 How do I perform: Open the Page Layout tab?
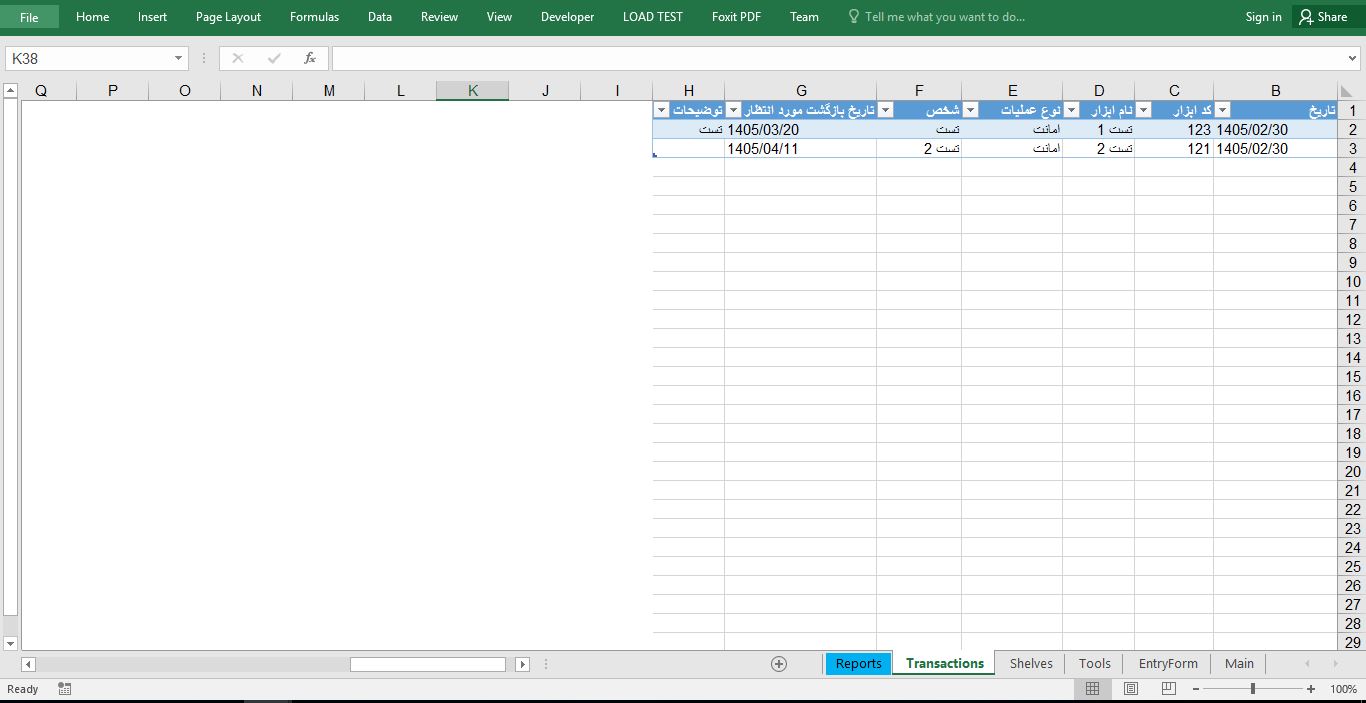coord(228,17)
